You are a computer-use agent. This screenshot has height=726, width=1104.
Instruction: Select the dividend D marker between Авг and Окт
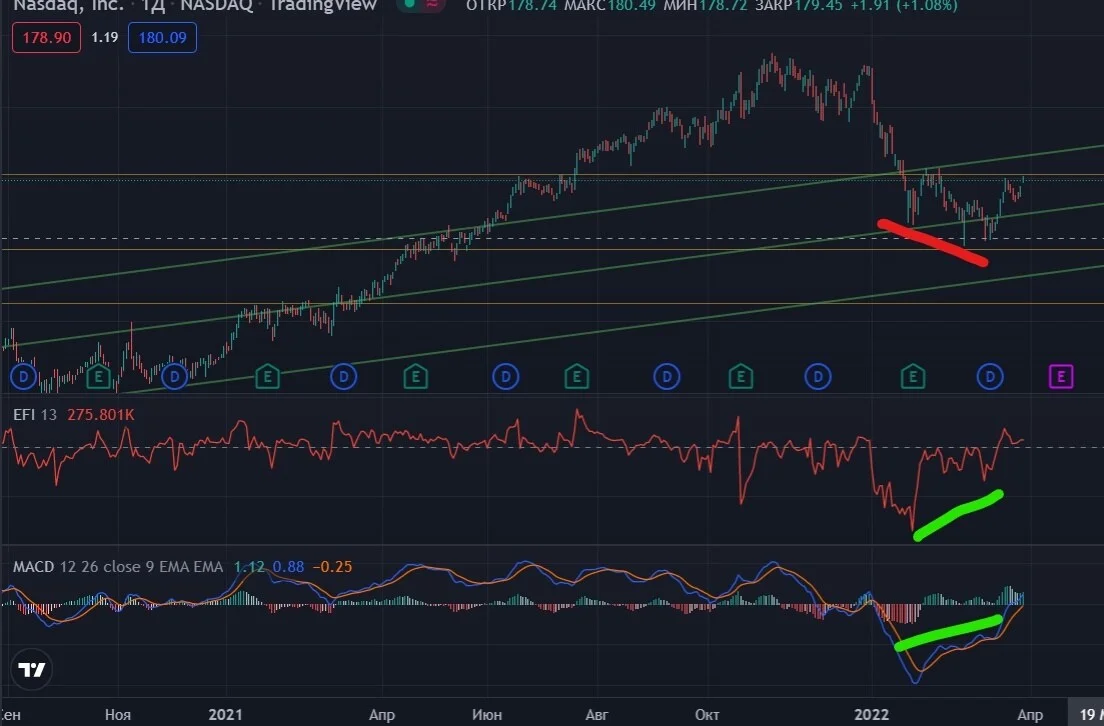coord(667,377)
